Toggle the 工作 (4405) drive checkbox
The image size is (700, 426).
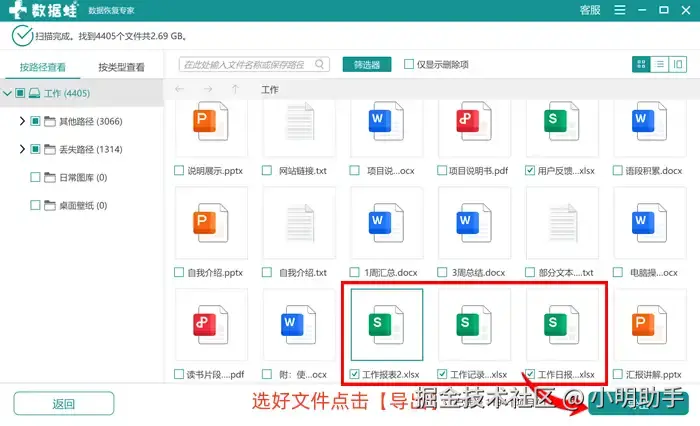(20, 93)
